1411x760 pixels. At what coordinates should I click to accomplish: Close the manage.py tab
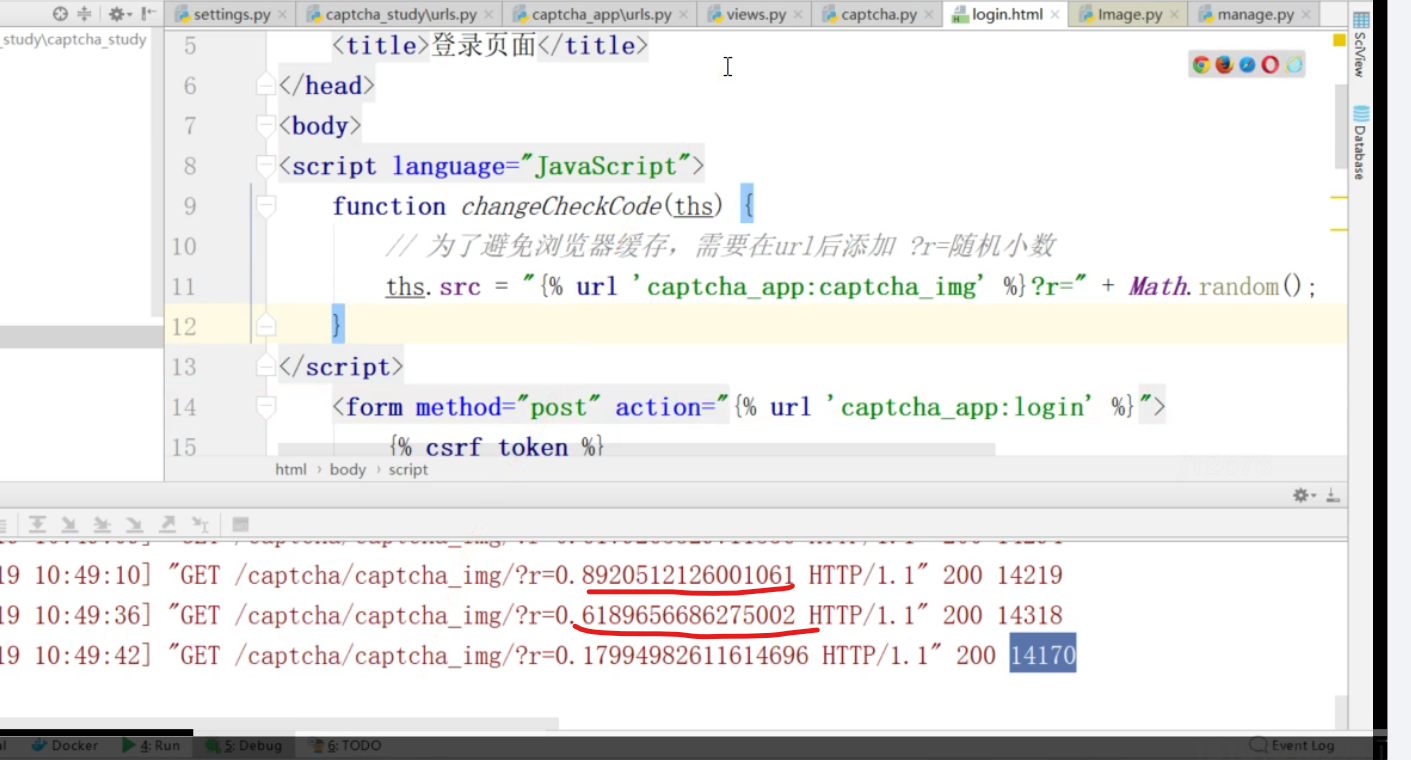click(x=1307, y=15)
